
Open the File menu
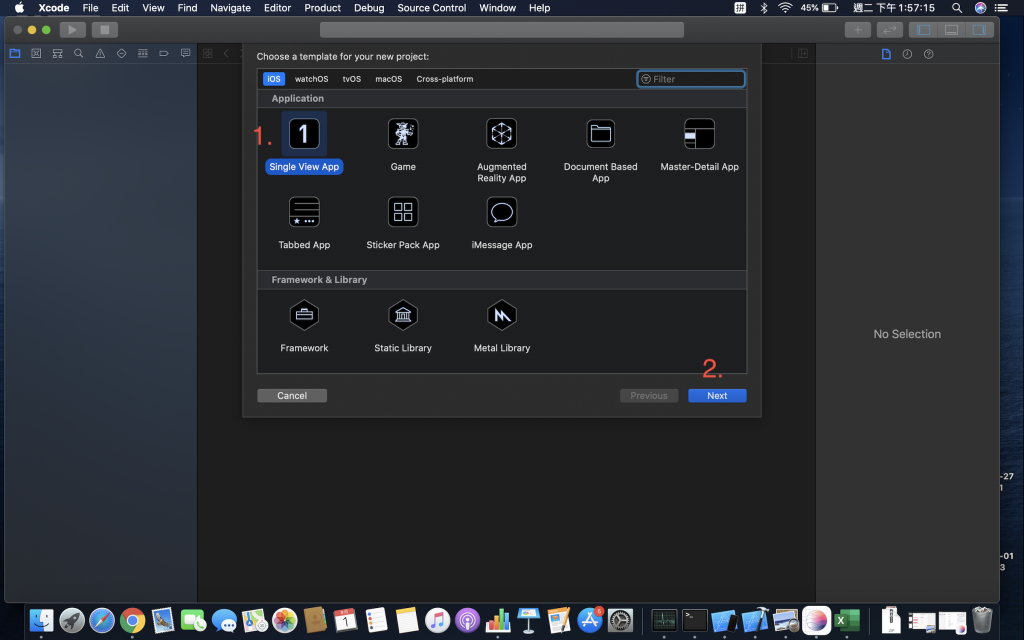click(x=90, y=8)
